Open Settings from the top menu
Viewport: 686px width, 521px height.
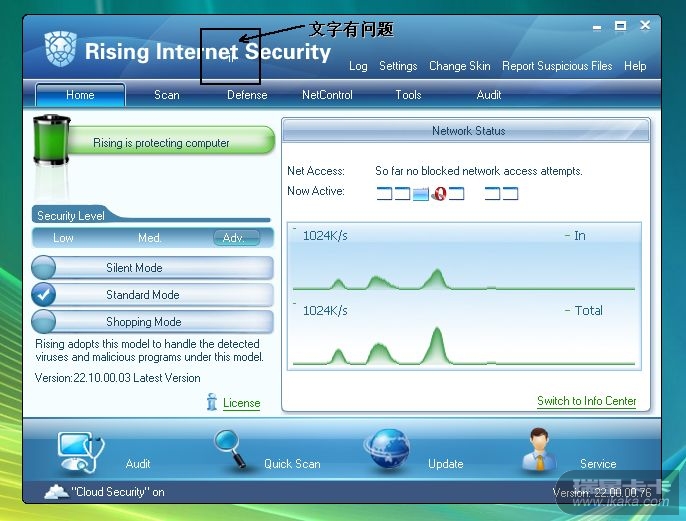[398, 66]
